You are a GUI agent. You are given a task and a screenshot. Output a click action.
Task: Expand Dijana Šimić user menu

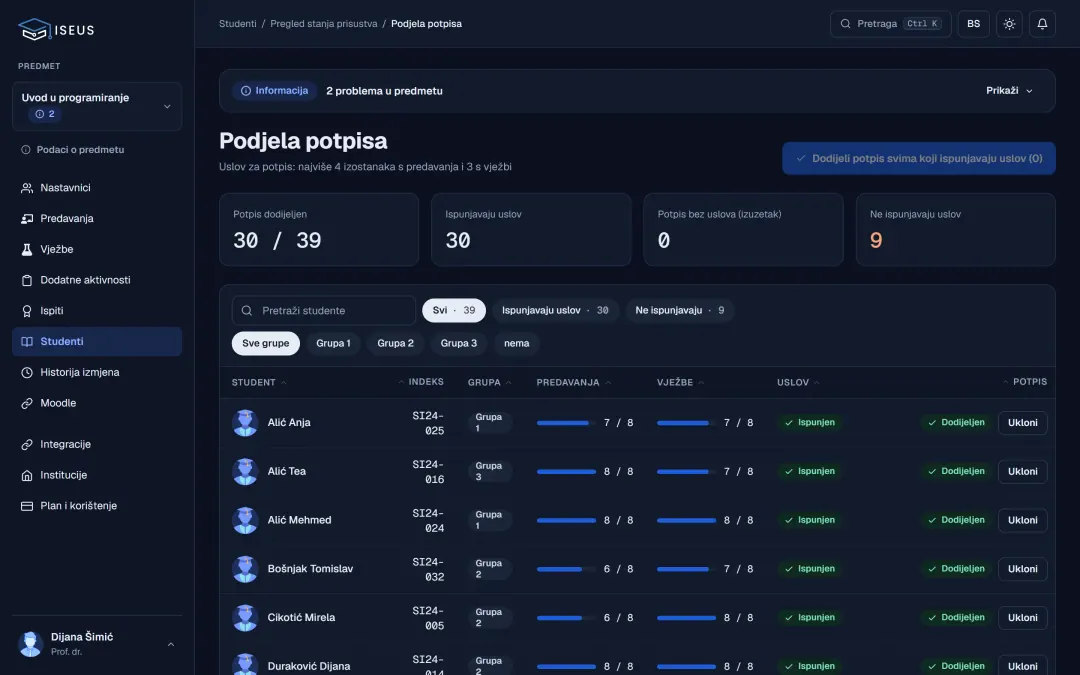point(97,644)
